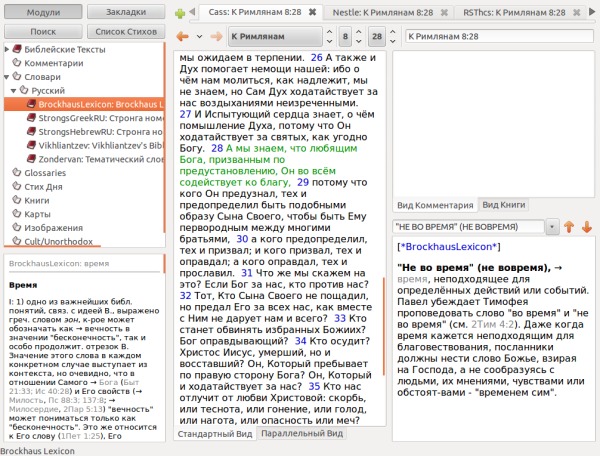Viewport: 600px width, 456px height.
Task: Select Vikhliantzev dictionary module
Action: [x=100, y=145]
